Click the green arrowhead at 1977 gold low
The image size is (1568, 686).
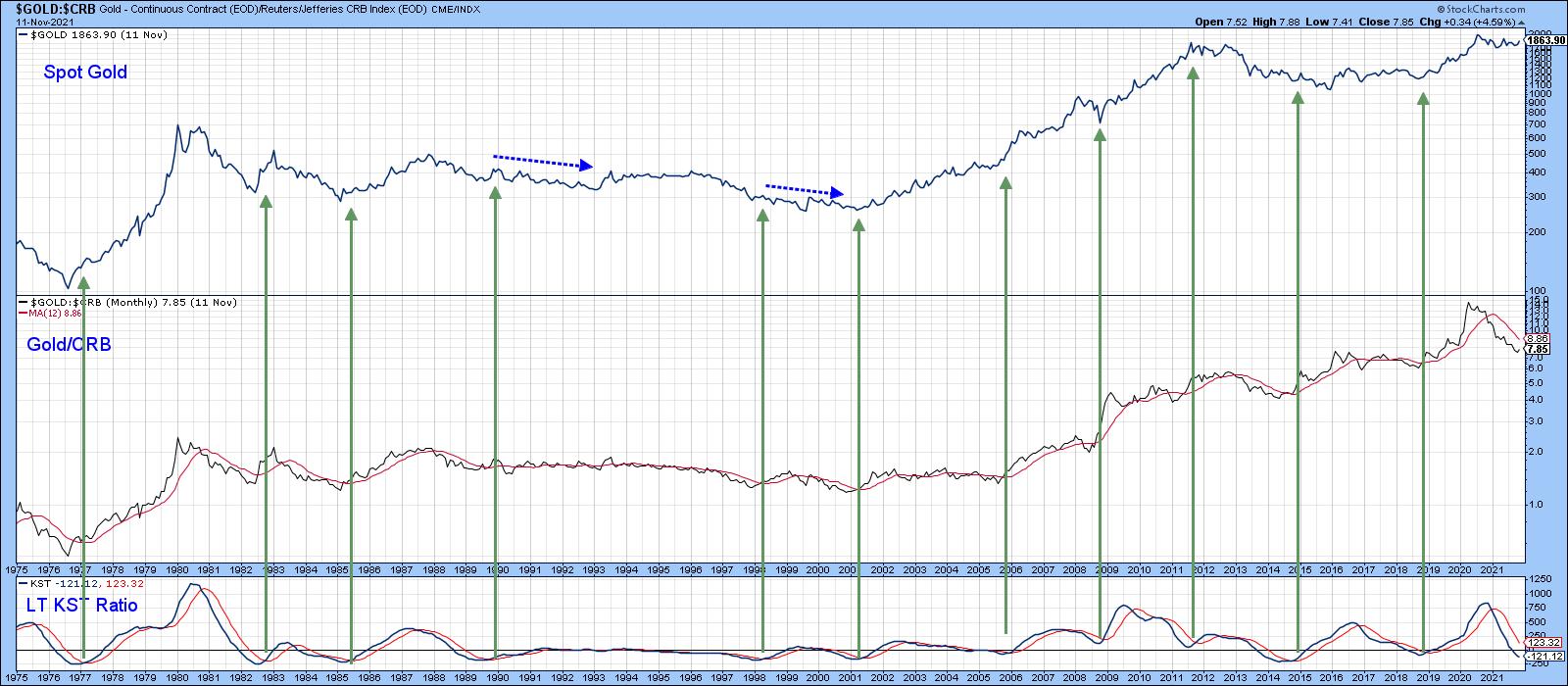click(83, 283)
